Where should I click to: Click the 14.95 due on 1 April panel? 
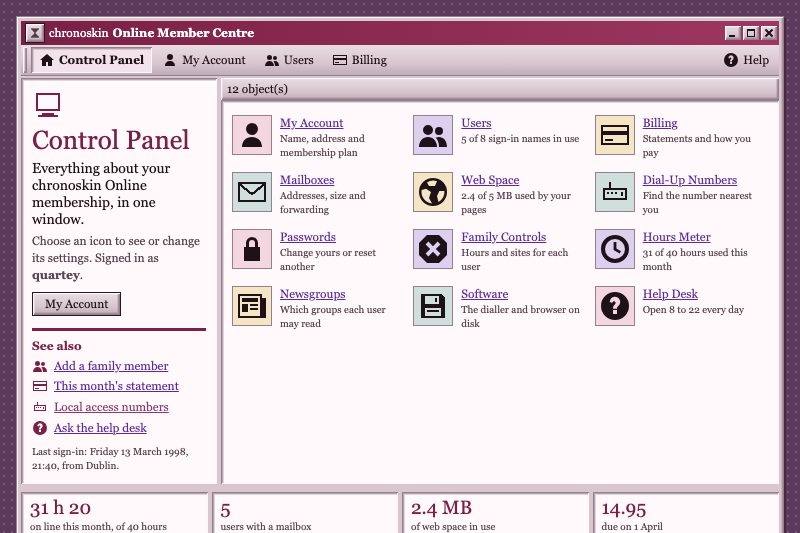[x=686, y=513]
